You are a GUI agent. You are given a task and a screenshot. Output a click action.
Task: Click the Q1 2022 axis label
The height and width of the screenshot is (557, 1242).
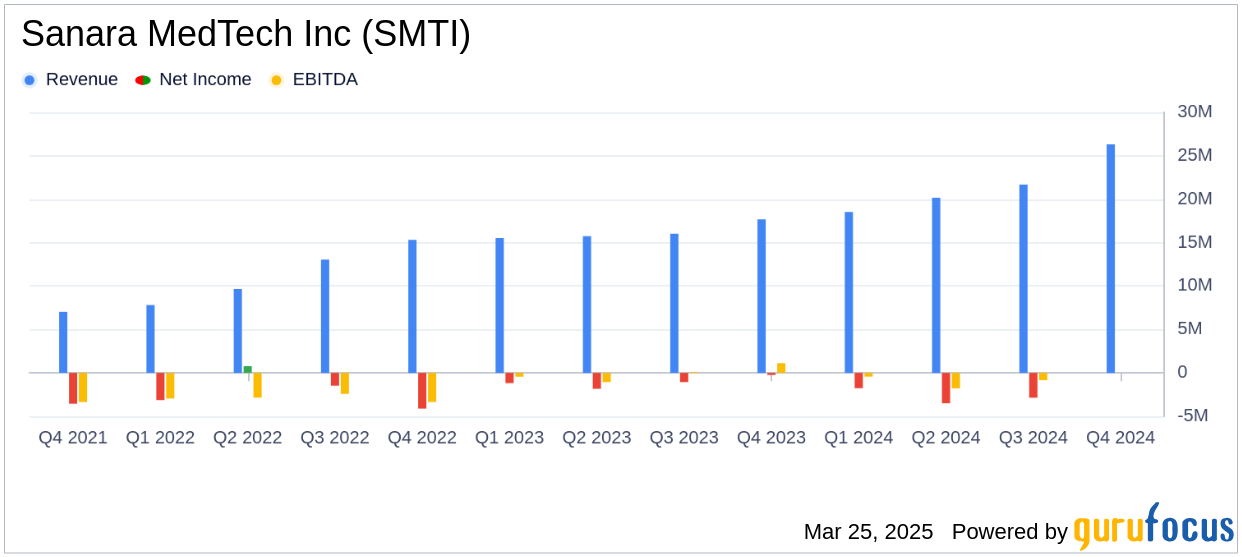tap(160, 438)
